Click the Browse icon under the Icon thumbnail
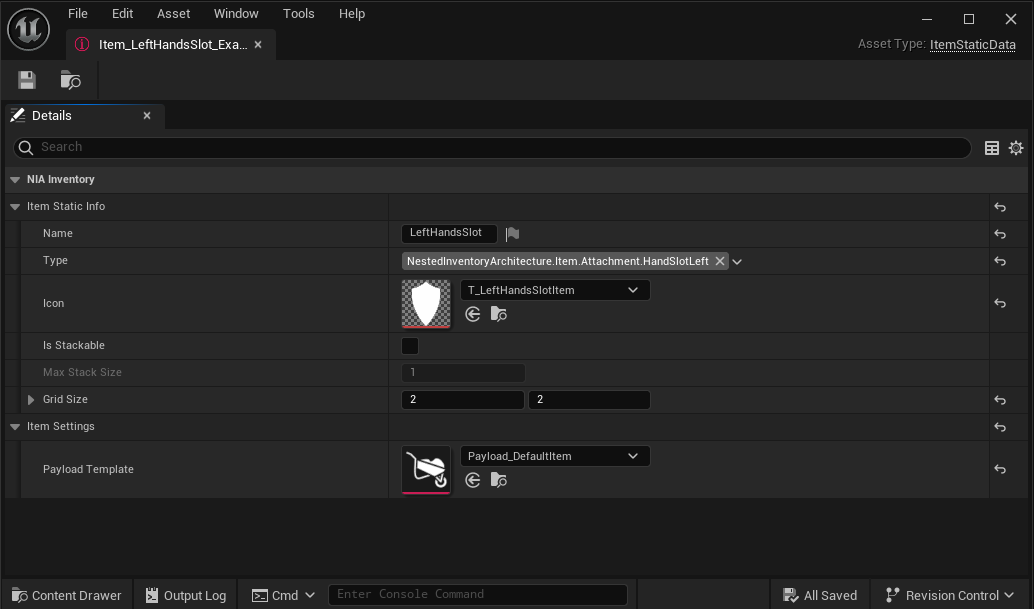 [x=497, y=313]
